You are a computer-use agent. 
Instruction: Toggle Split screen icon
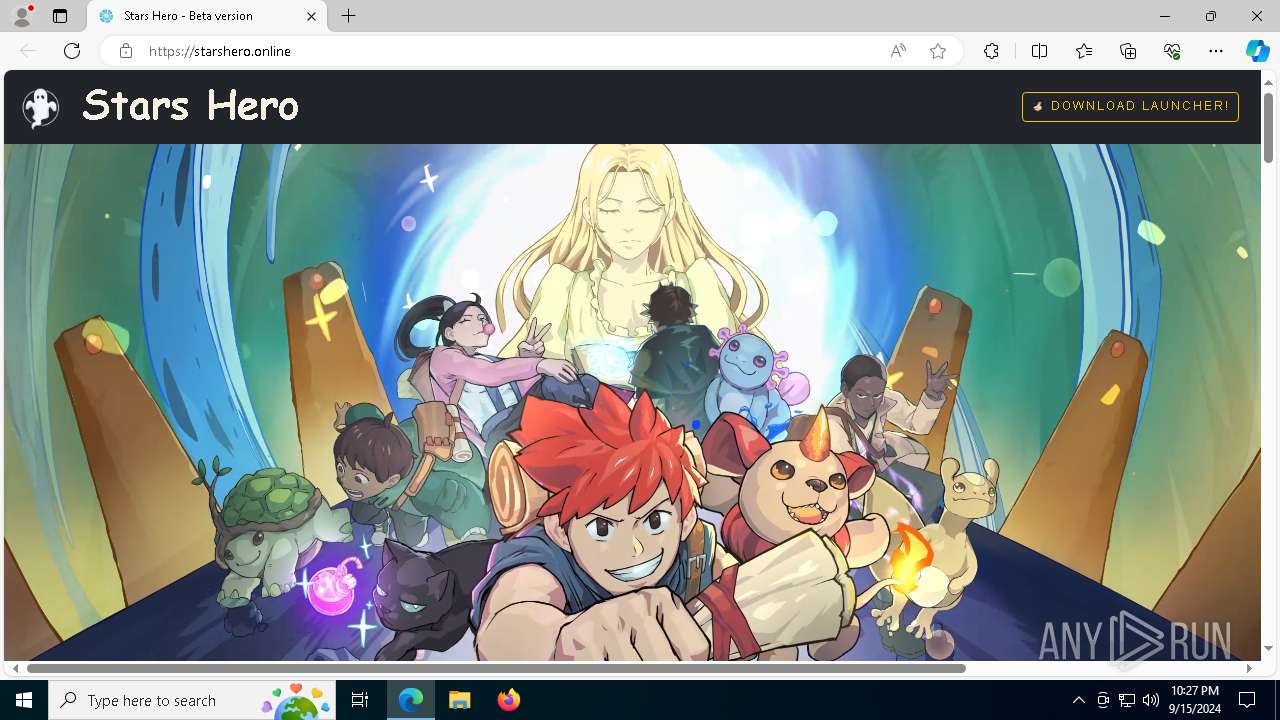click(x=1039, y=51)
